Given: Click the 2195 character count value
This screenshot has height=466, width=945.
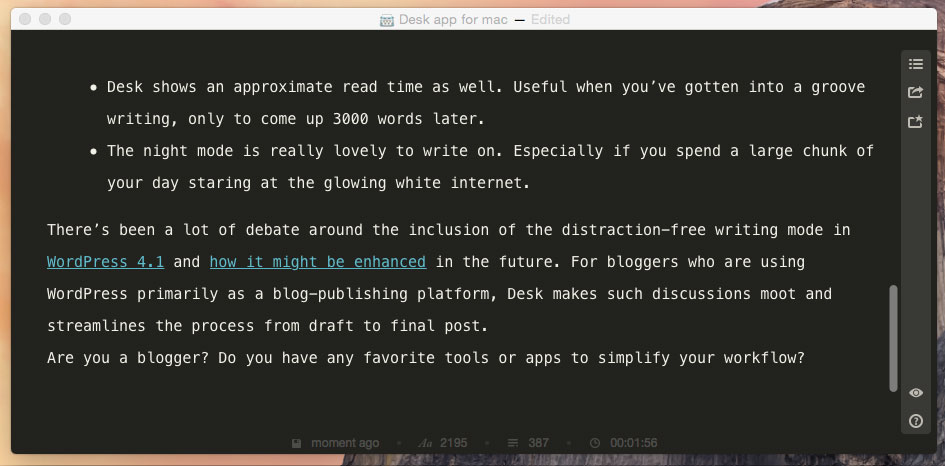Looking at the screenshot, I should [454, 443].
